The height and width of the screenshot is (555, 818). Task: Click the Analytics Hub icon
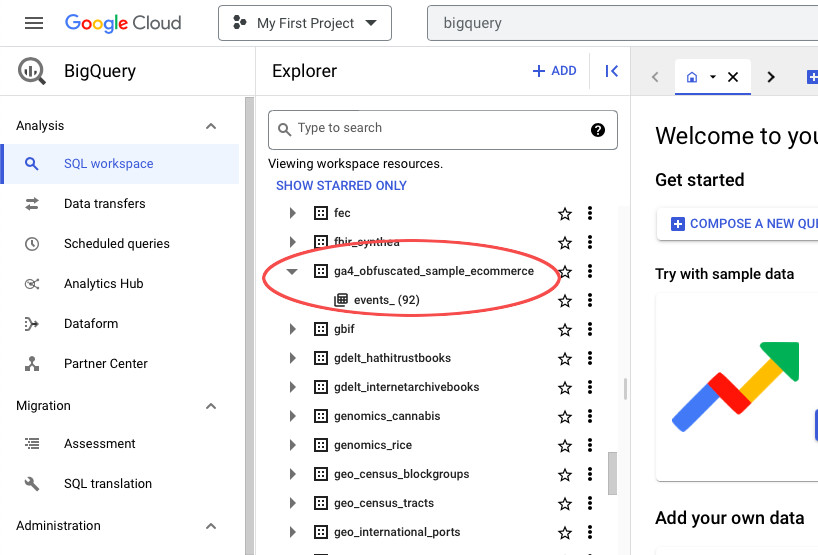(32, 284)
